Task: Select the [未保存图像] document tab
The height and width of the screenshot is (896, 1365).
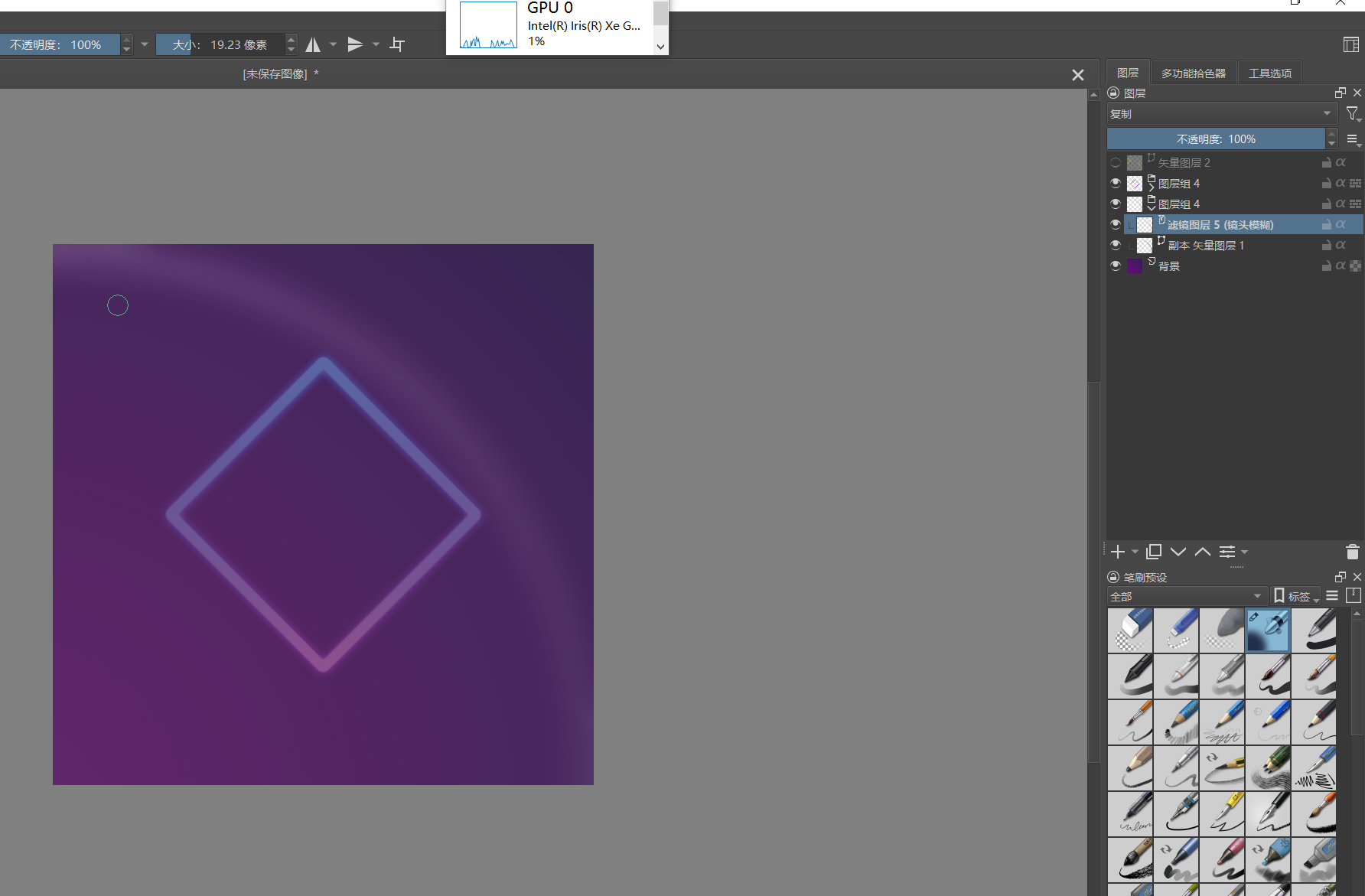Action: [281, 74]
